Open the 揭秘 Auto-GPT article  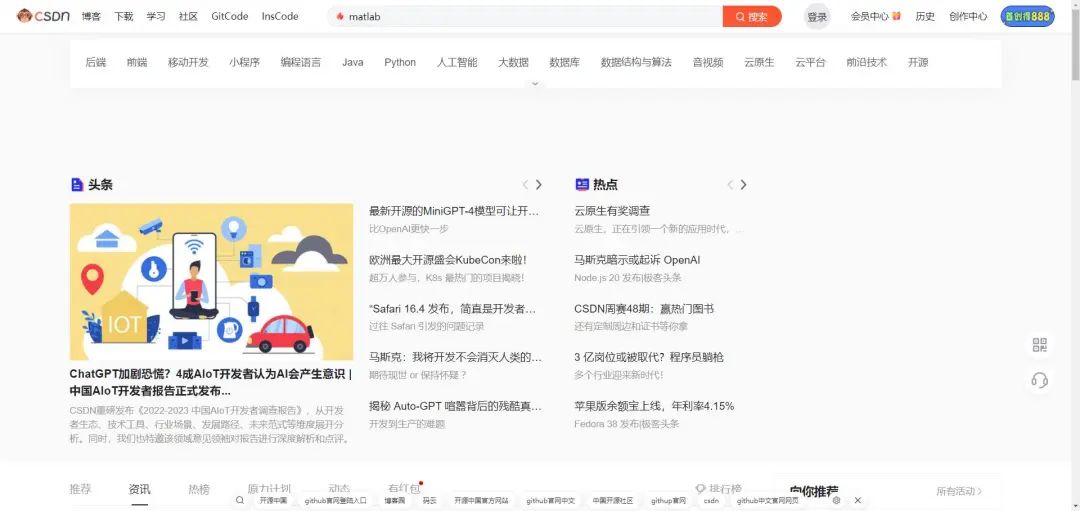click(x=455, y=406)
